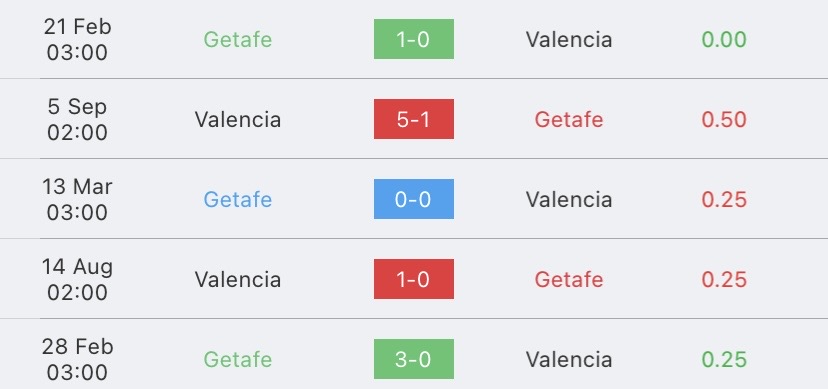
Task: Open the blue 0-0 score badge
Action: (413, 199)
